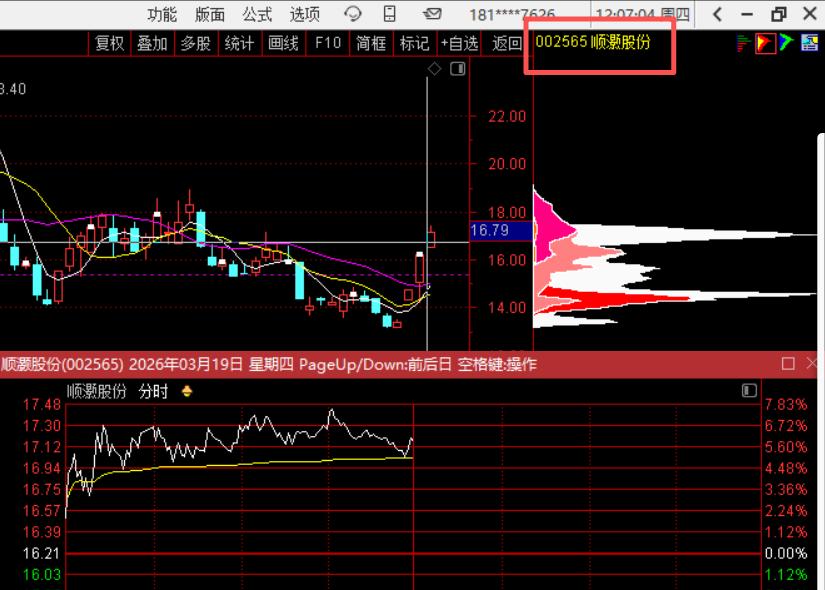Click the diamond icon above K-line chart
Screen dimensions: 825x590
(434, 68)
